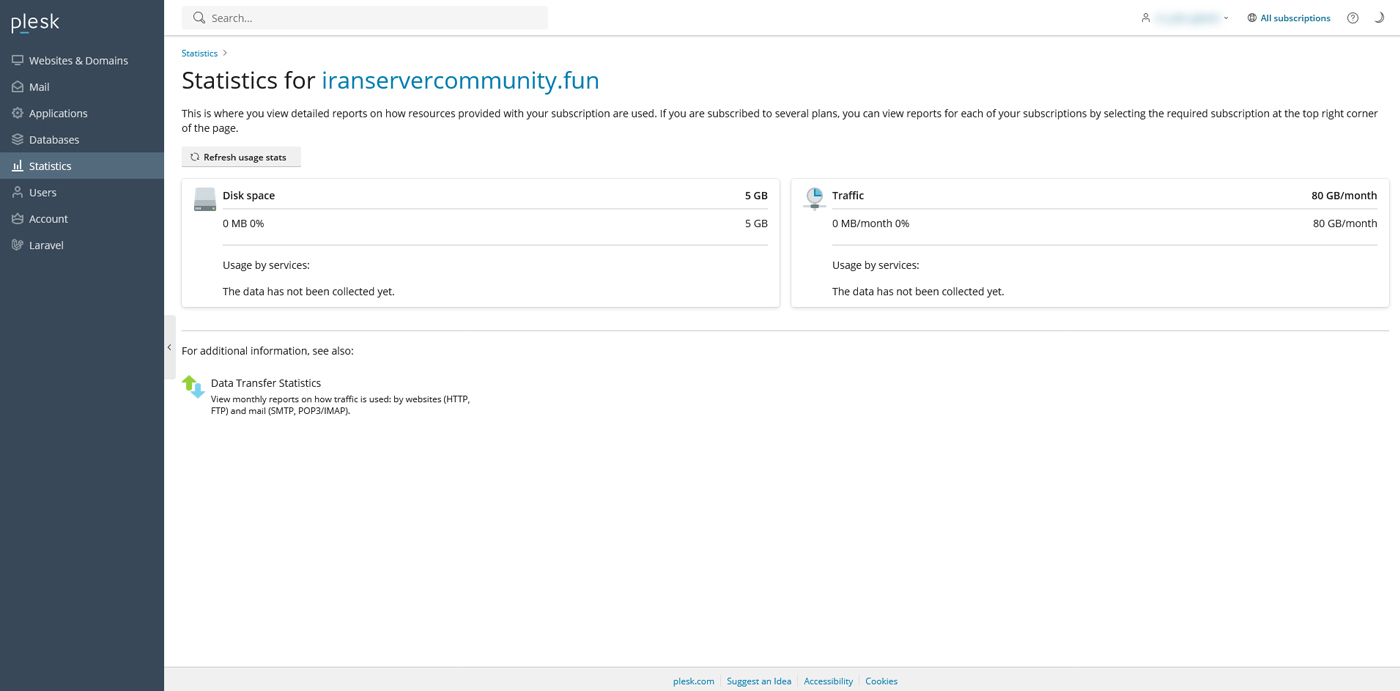Viewport: 1400px width, 691px height.
Task: Expand the user account dropdown arrow
Action: pyautogui.click(x=1226, y=18)
